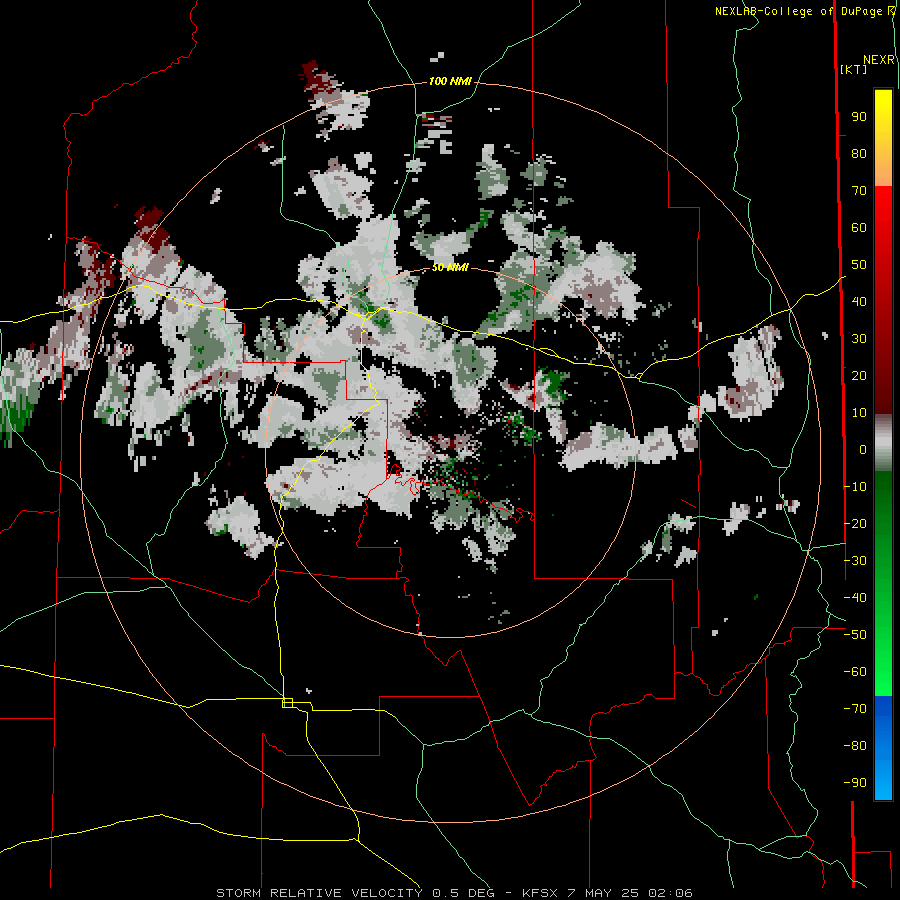The height and width of the screenshot is (900, 900).
Task: Click the 20 value on the velocity scale
Action: (859, 376)
